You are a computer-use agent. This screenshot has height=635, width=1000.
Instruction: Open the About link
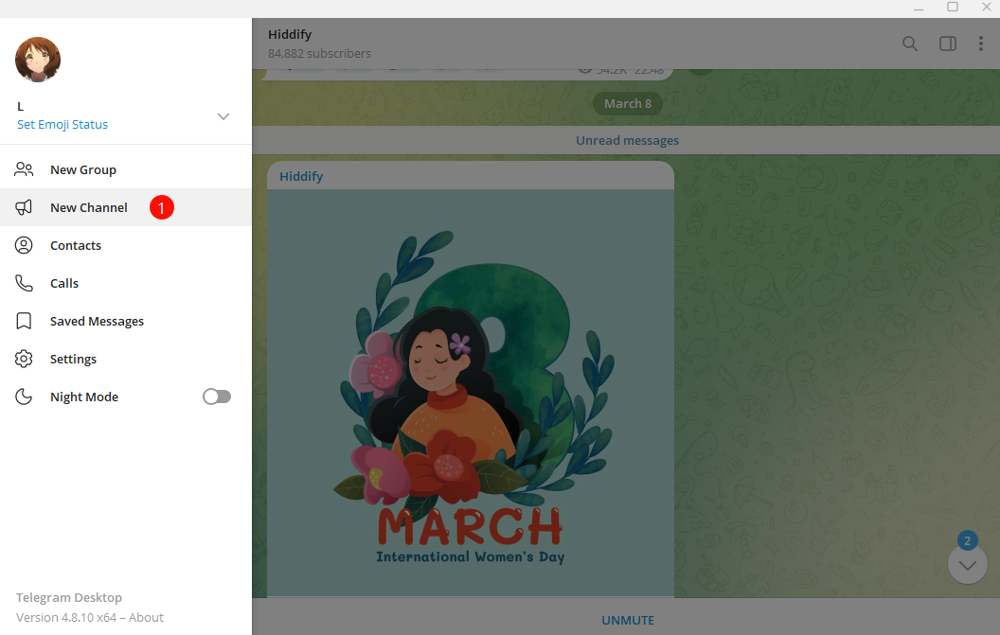tap(146, 617)
